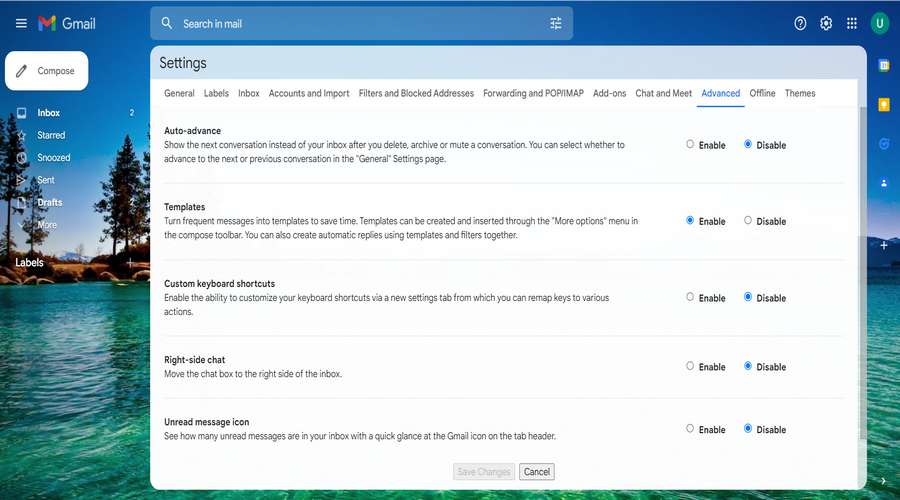Open the Google apps grid
Image resolution: width=900 pixels, height=500 pixels.
click(x=852, y=23)
